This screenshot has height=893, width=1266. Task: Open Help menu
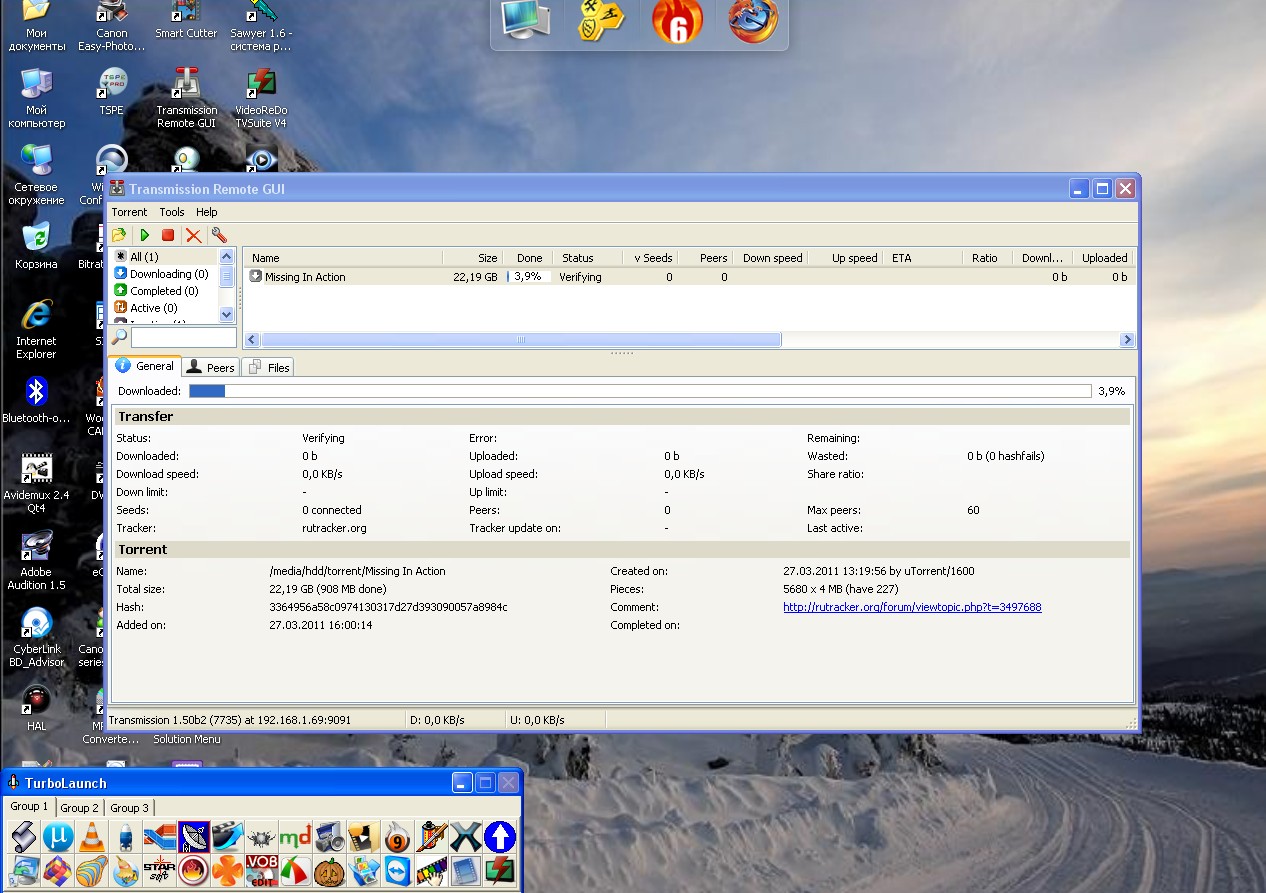click(x=207, y=212)
